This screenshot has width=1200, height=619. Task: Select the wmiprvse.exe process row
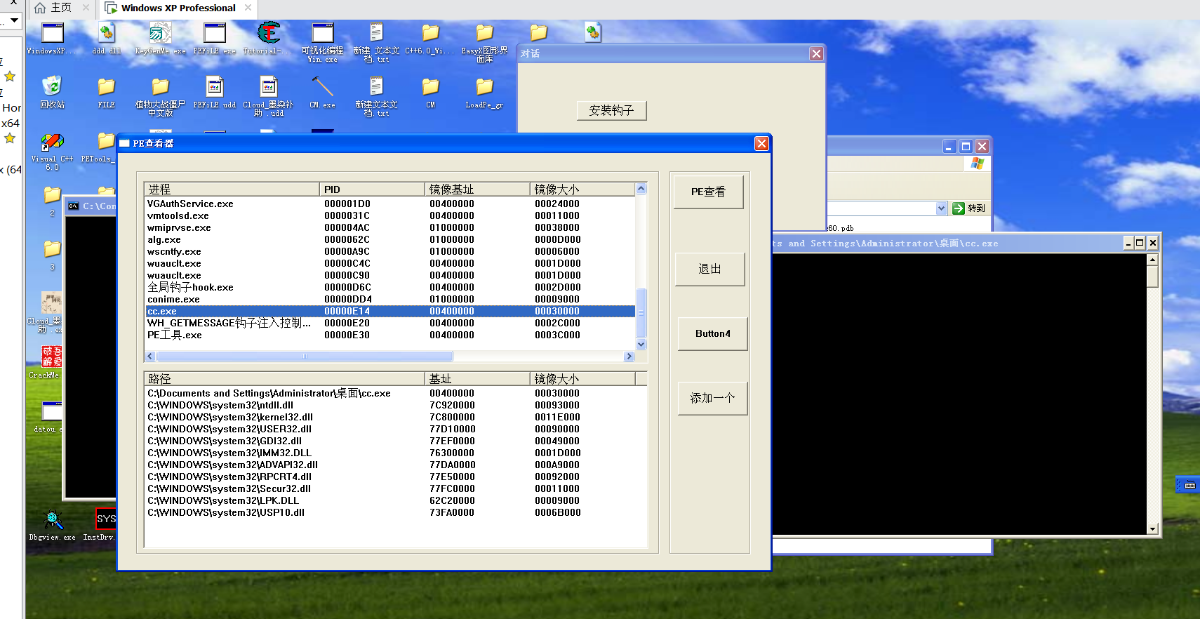[390, 227]
